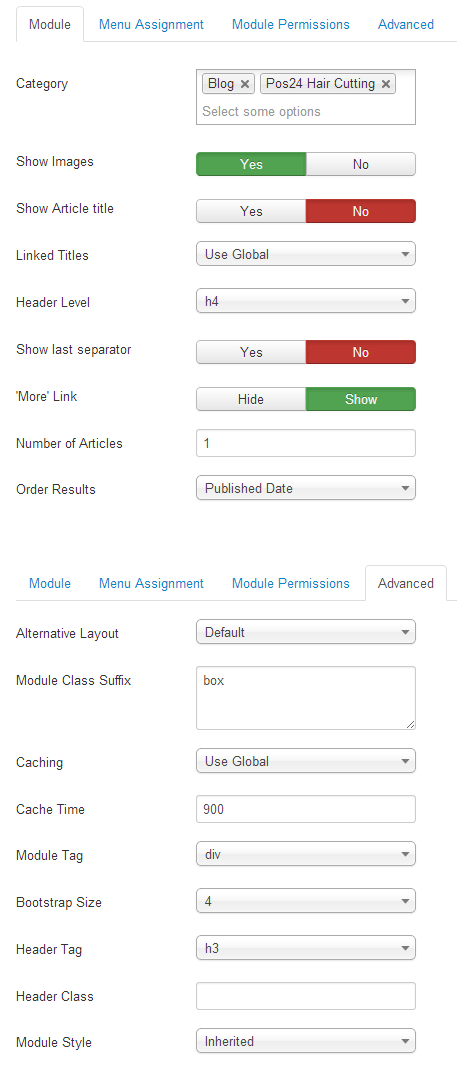
Task: Open the Bootstrap Size dropdown
Action: pos(306,901)
